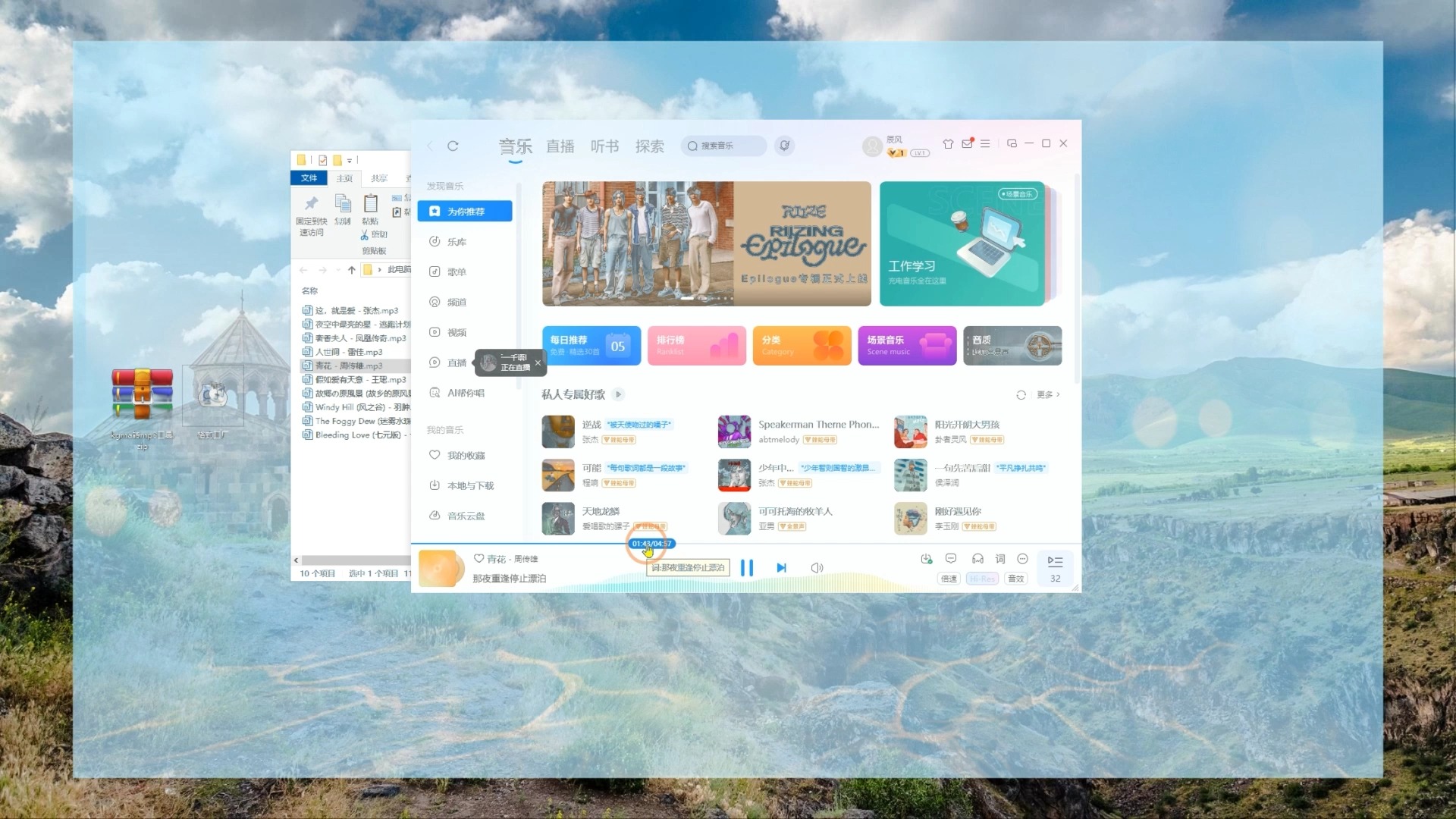
Task: Click 为你推荐 (Recommended) menu item
Action: (466, 211)
